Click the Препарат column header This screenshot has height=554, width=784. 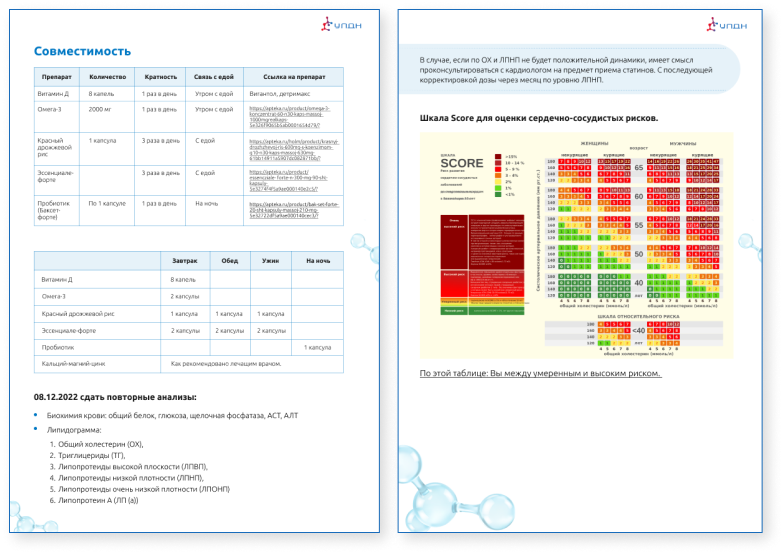57,76
